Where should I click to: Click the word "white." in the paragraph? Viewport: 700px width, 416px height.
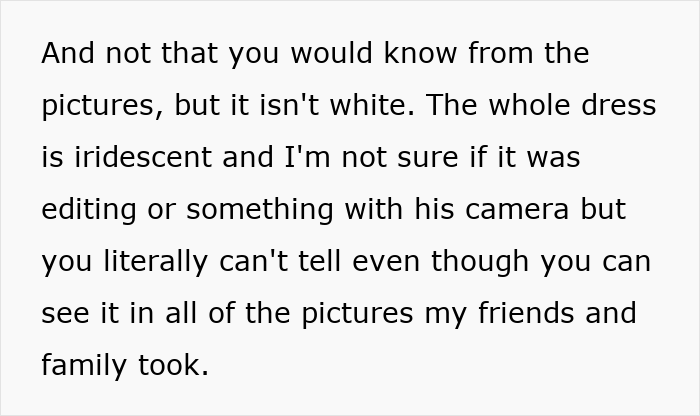click(372, 105)
